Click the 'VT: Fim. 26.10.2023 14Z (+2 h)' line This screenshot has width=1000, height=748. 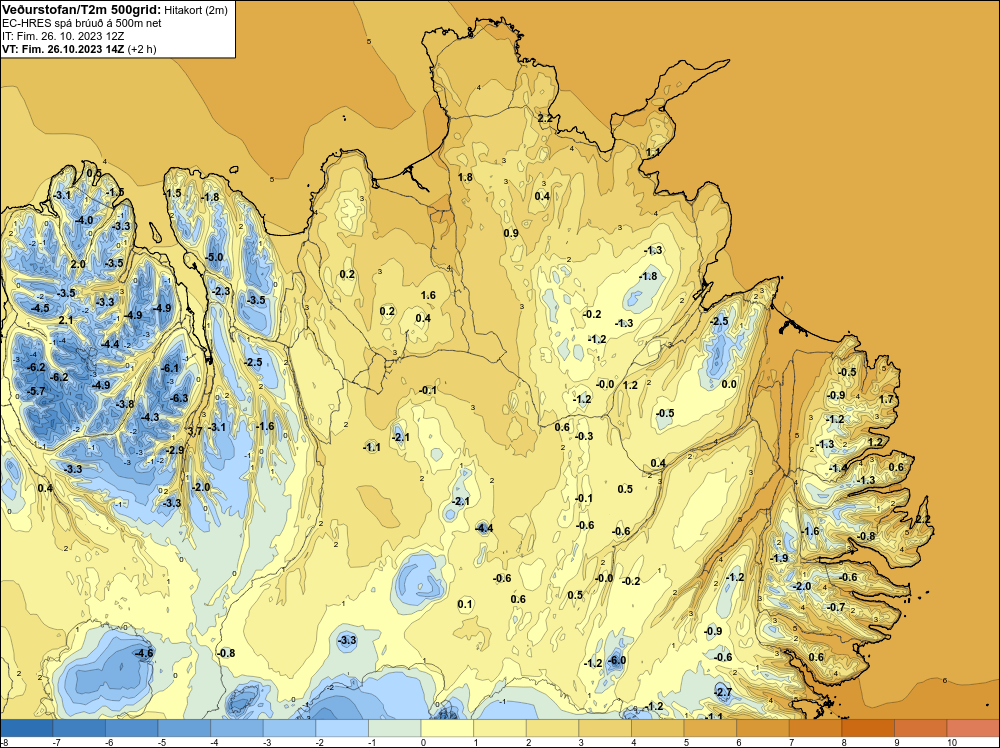(79, 49)
